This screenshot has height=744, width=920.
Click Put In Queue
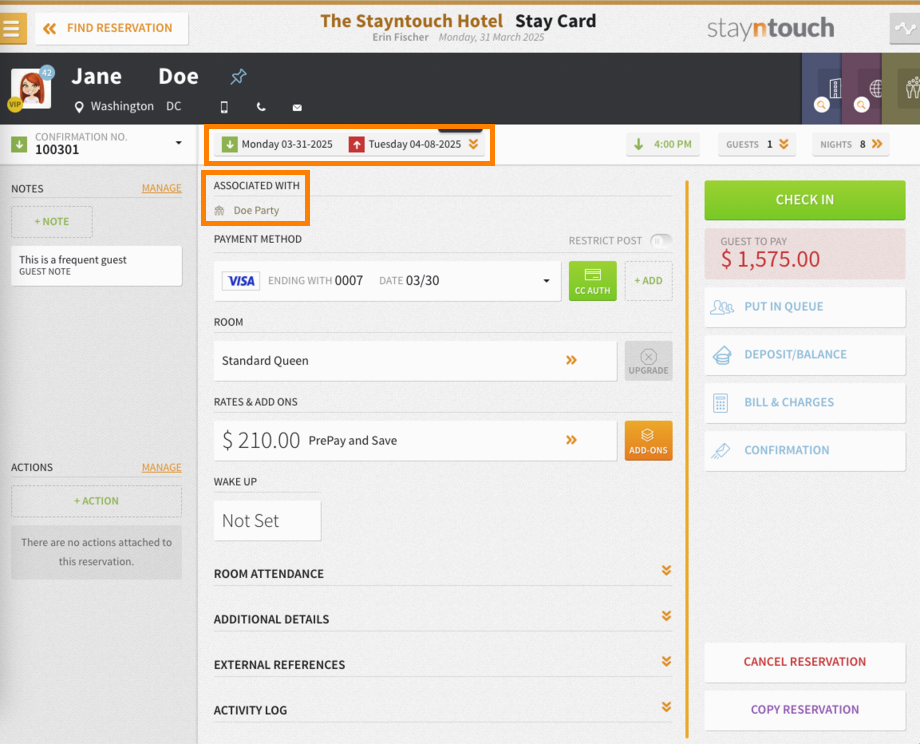pyautogui.click(x=804, y=307)
